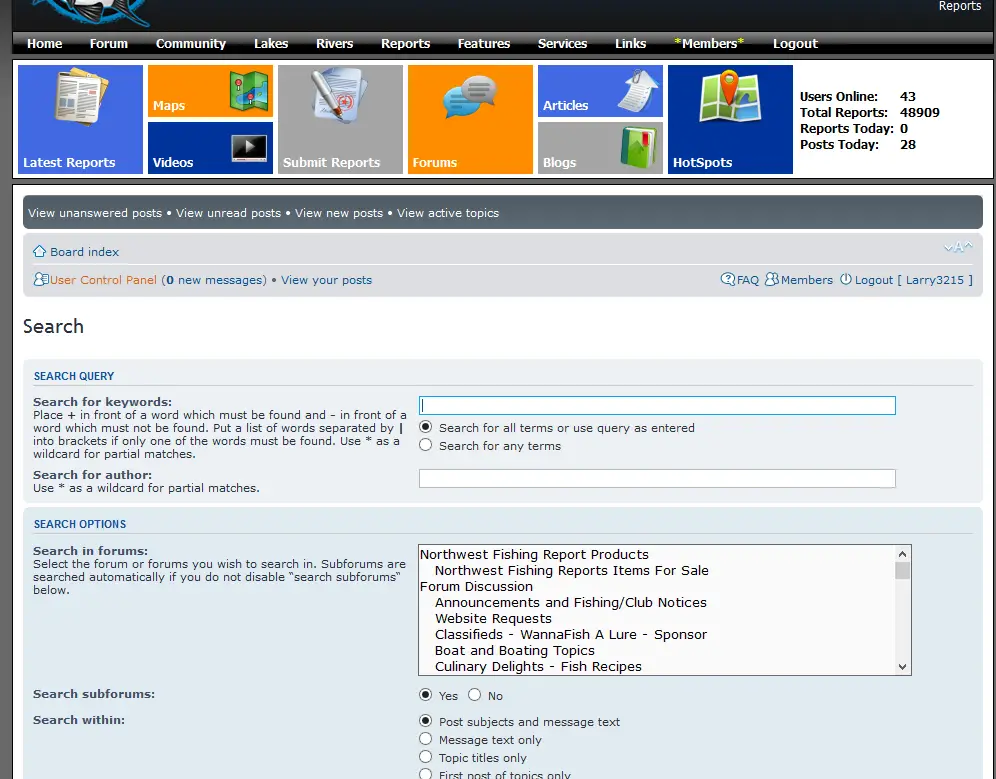Select 'Topic titles only' radio button
Image resolution: width=996 pixels, height=779 pixels.
(x=426, y=758)
